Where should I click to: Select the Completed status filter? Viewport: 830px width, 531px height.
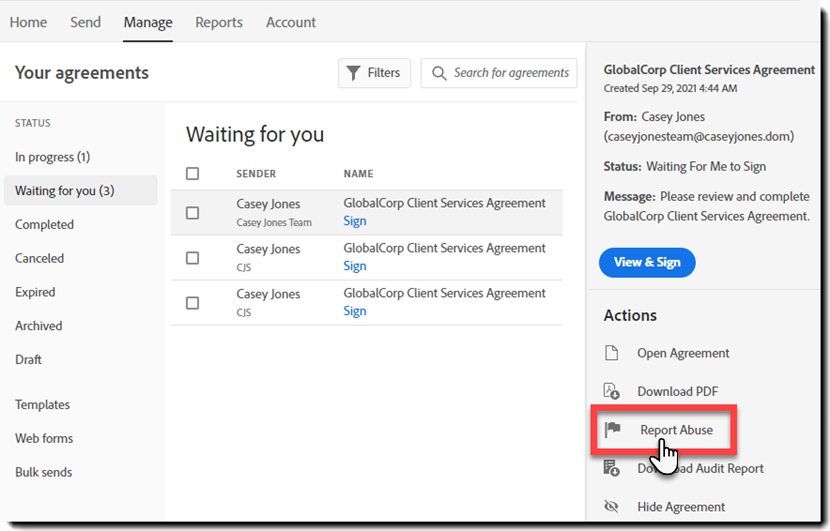pyautogui.click(x=45, y=225)
